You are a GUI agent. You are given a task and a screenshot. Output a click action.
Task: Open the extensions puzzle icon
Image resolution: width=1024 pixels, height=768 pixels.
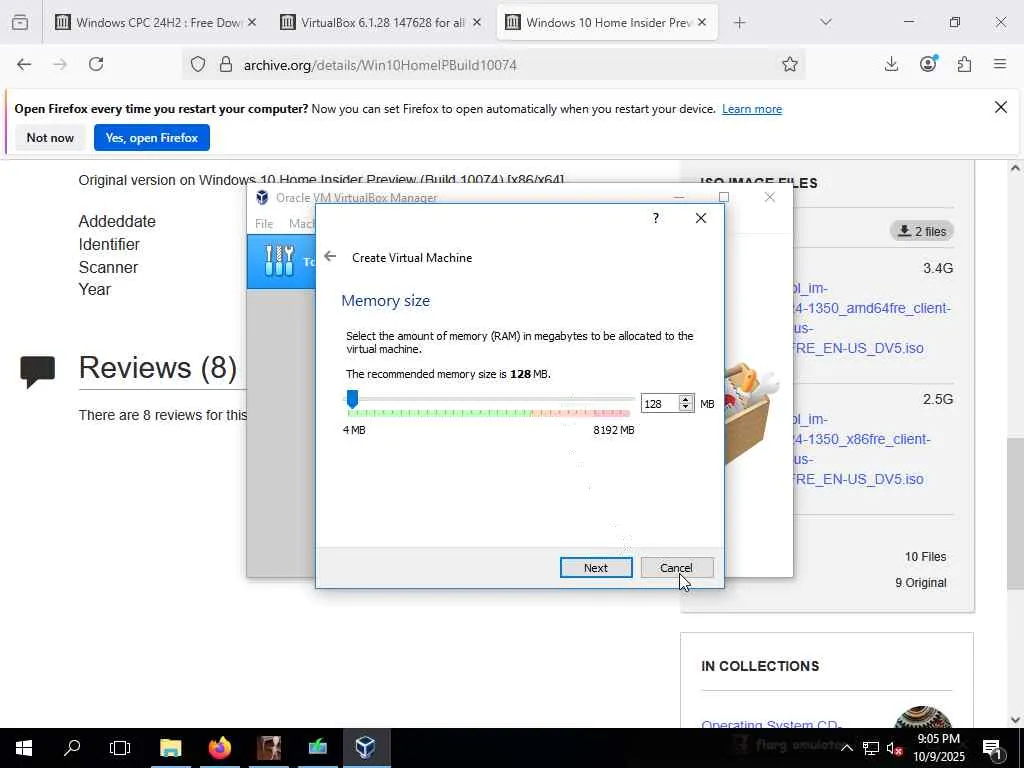(x=964, y=65)
